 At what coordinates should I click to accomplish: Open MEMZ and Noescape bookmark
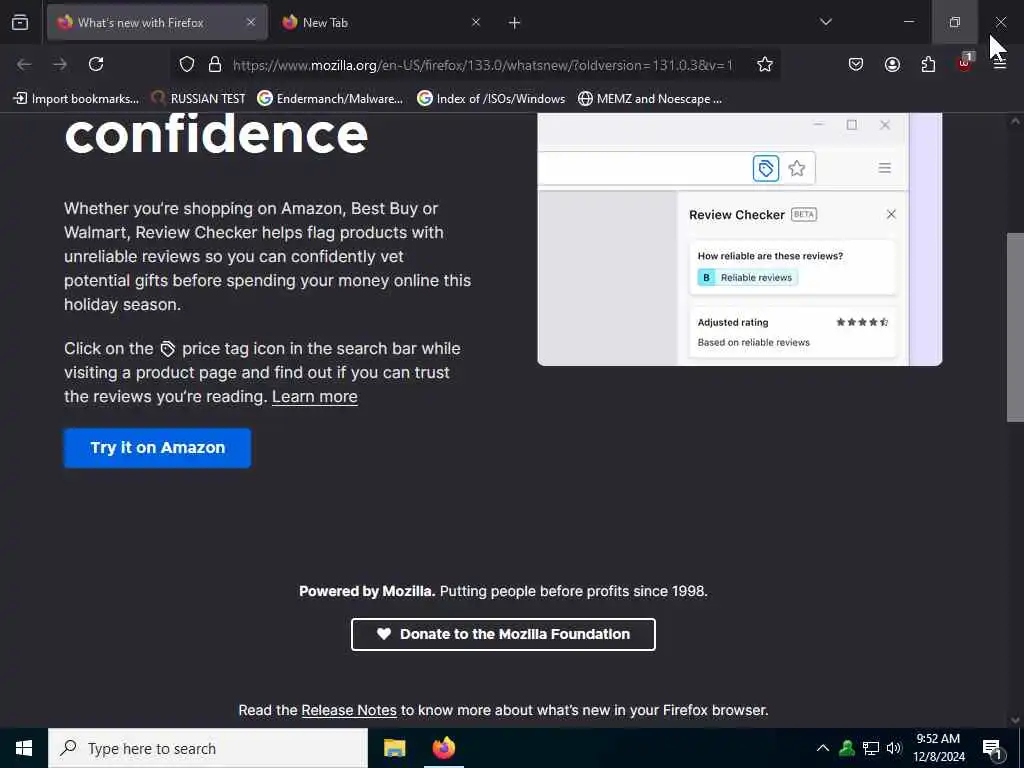point(650,99)
